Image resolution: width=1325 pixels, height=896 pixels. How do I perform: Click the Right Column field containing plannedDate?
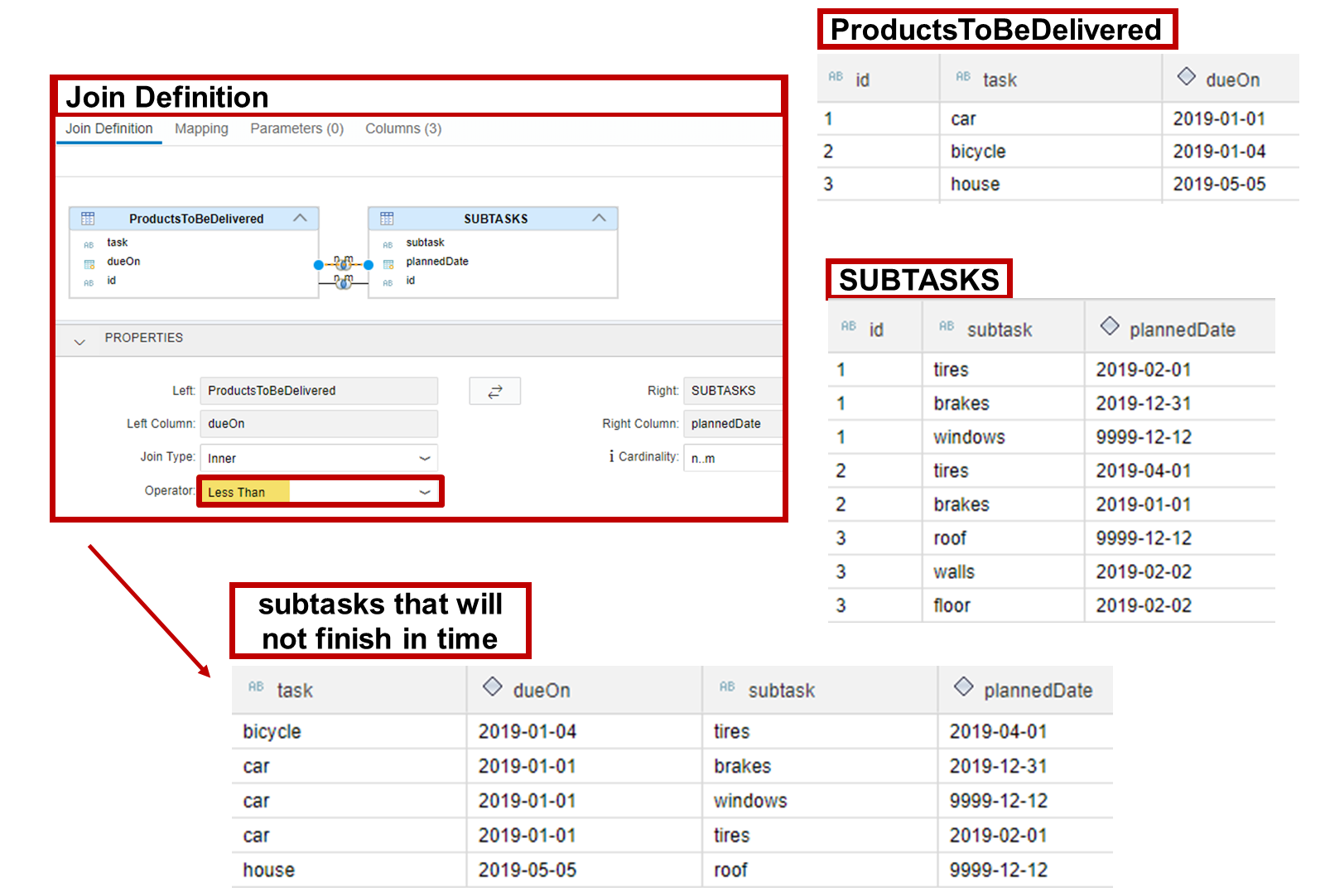point(732,424)
